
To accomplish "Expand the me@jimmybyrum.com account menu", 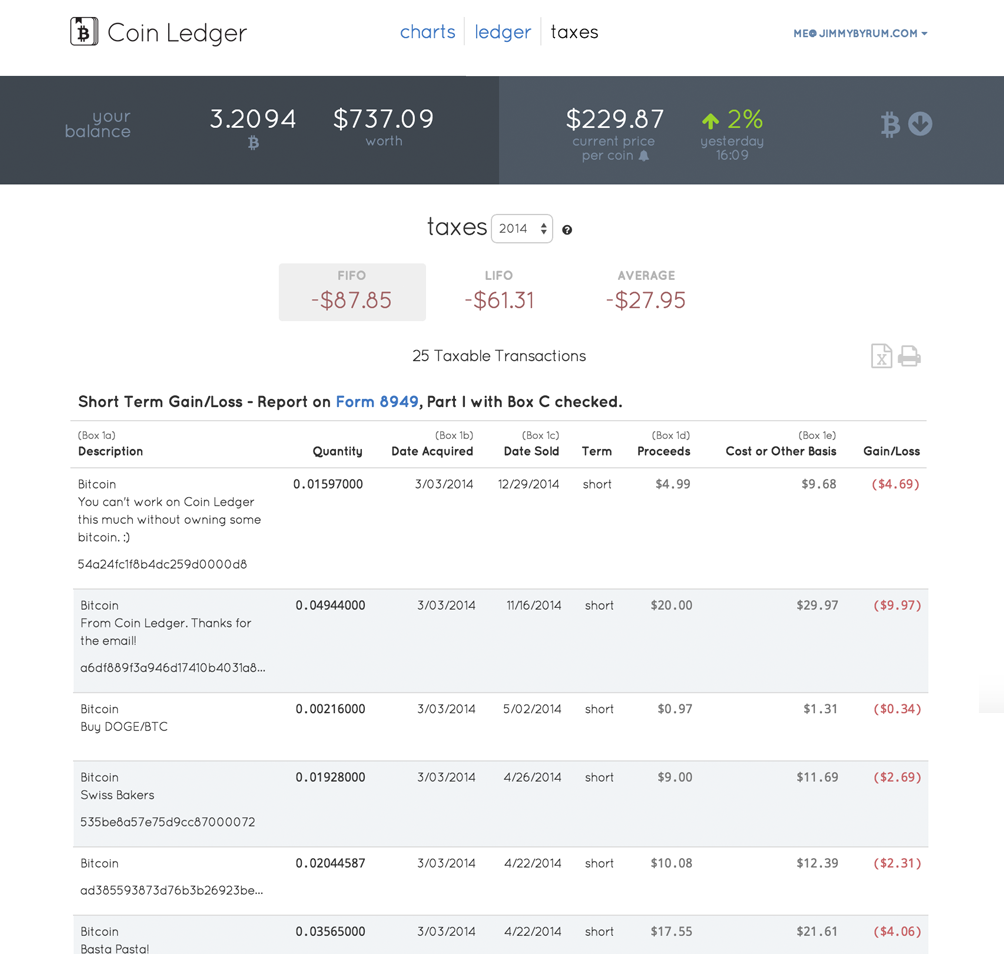I will coord(860,33).
